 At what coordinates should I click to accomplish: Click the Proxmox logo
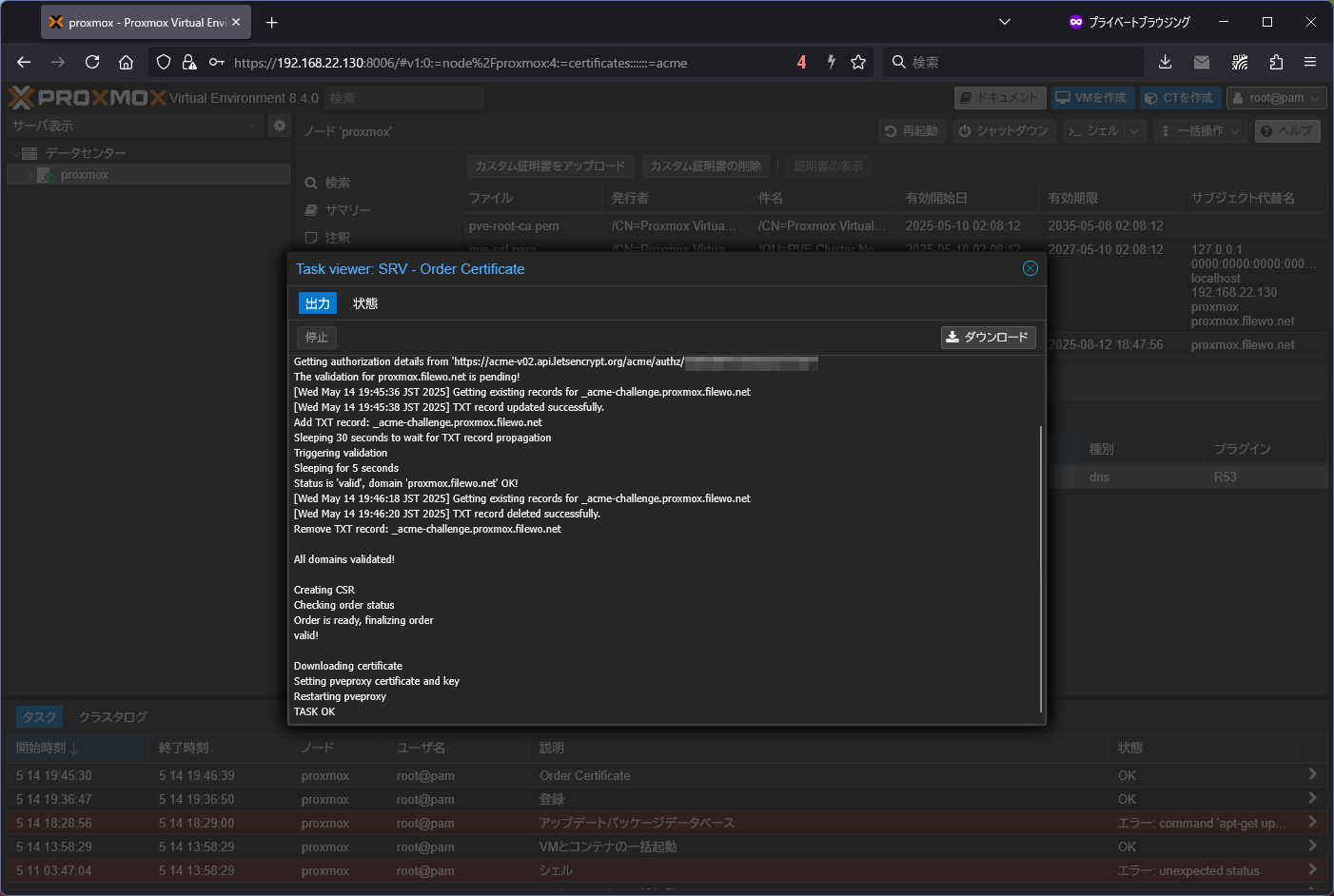(x=87, y=97)
